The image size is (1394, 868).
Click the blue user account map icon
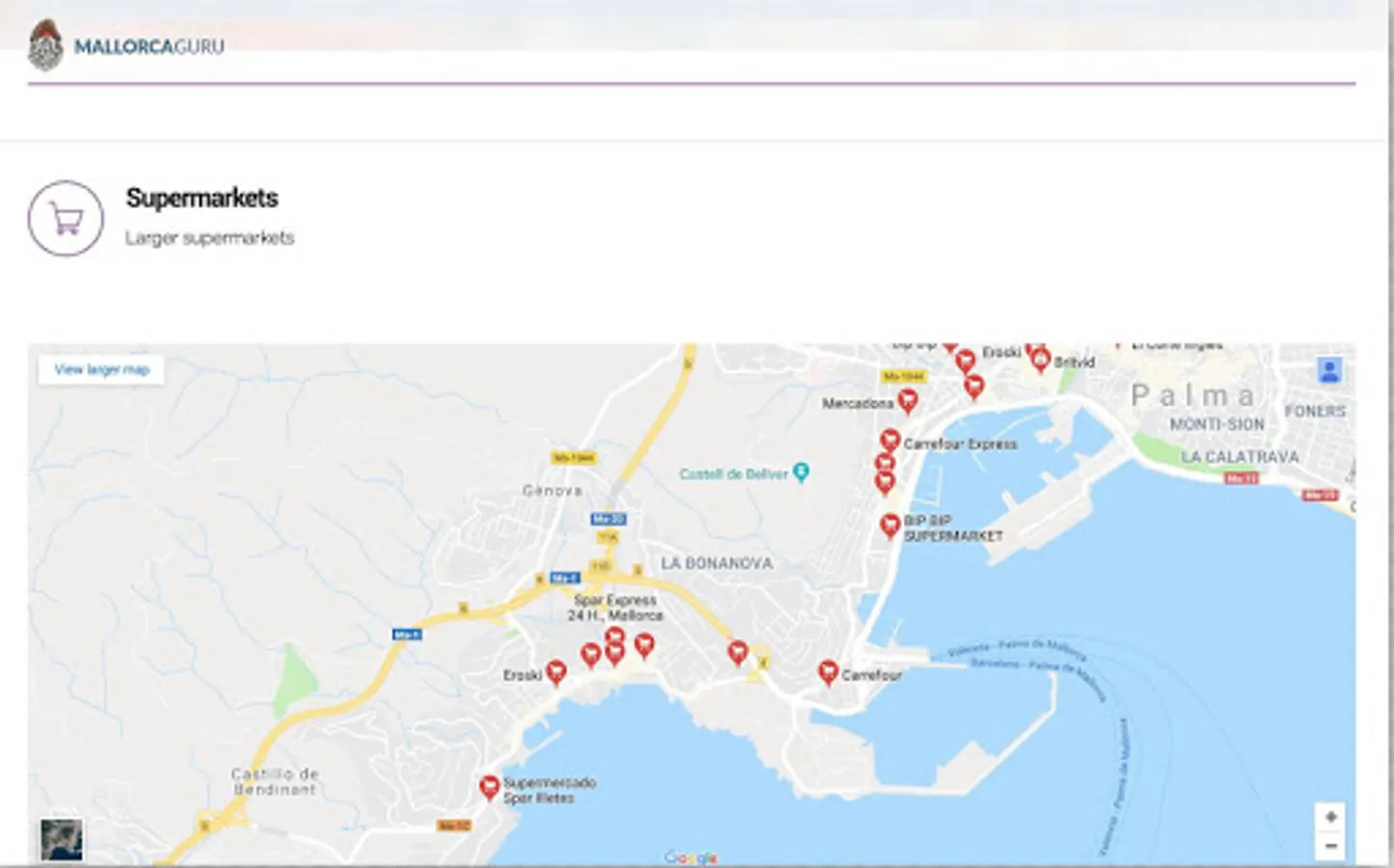coord(1329,370)
